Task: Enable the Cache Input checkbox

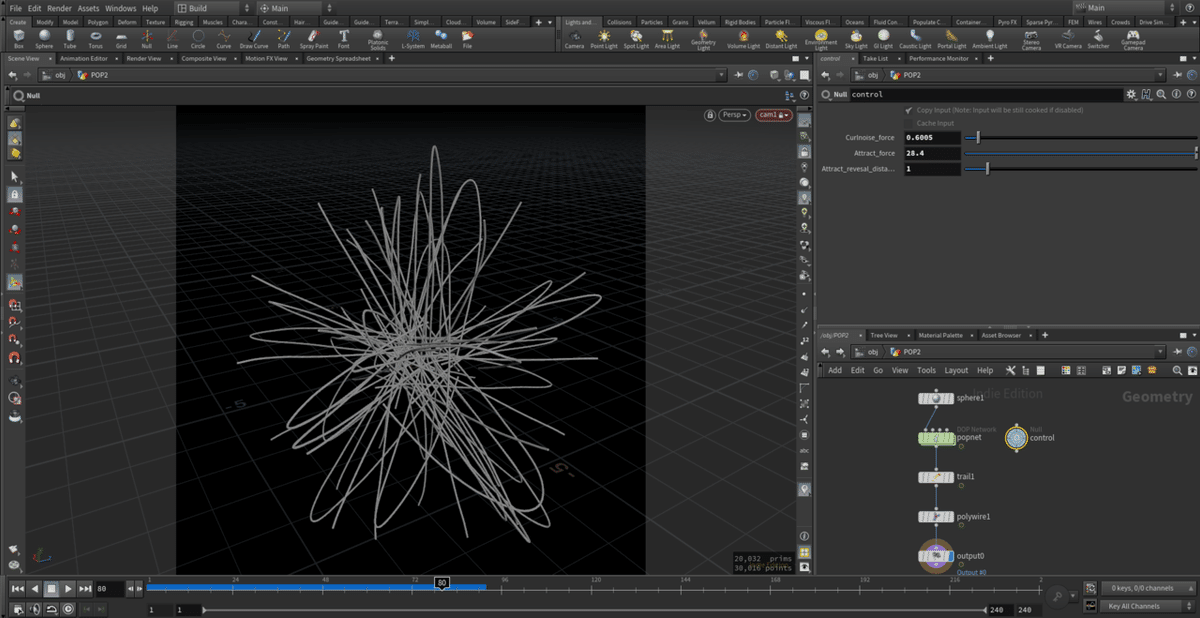Action: point(908,123)
